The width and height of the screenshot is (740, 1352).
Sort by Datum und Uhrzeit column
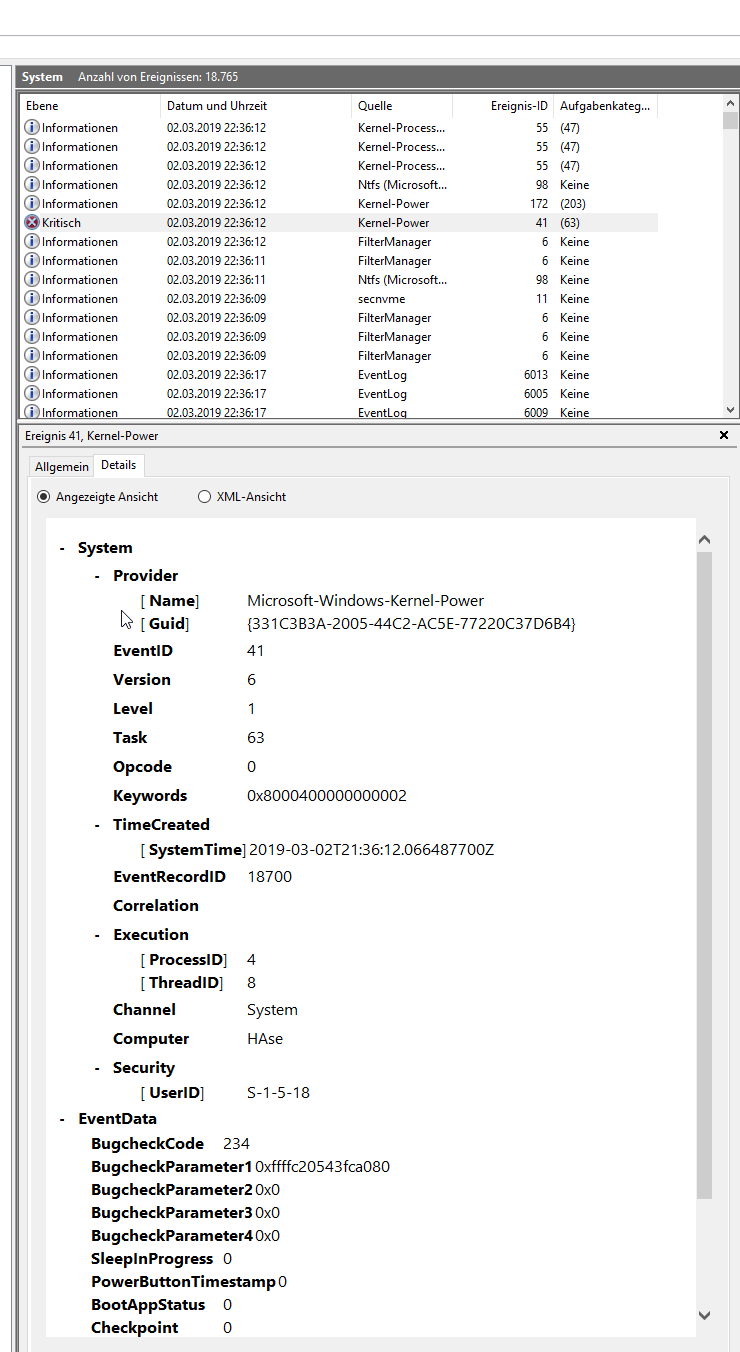[256, 106]
